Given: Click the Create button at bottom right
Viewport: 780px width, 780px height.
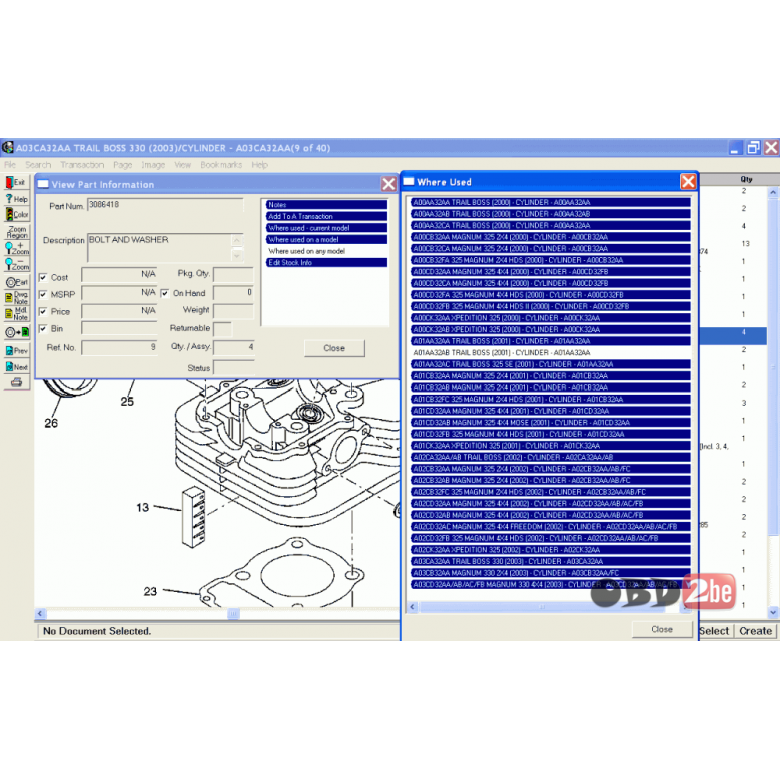Looking at the screenshot, I should (755, 631).
